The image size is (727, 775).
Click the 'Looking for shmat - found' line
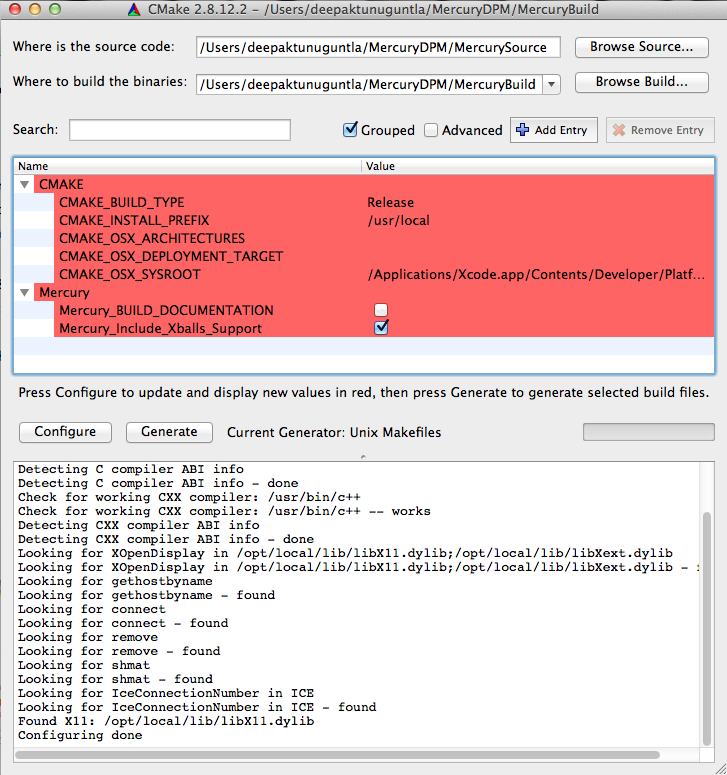pyautogui.click(x=116, y=679)
